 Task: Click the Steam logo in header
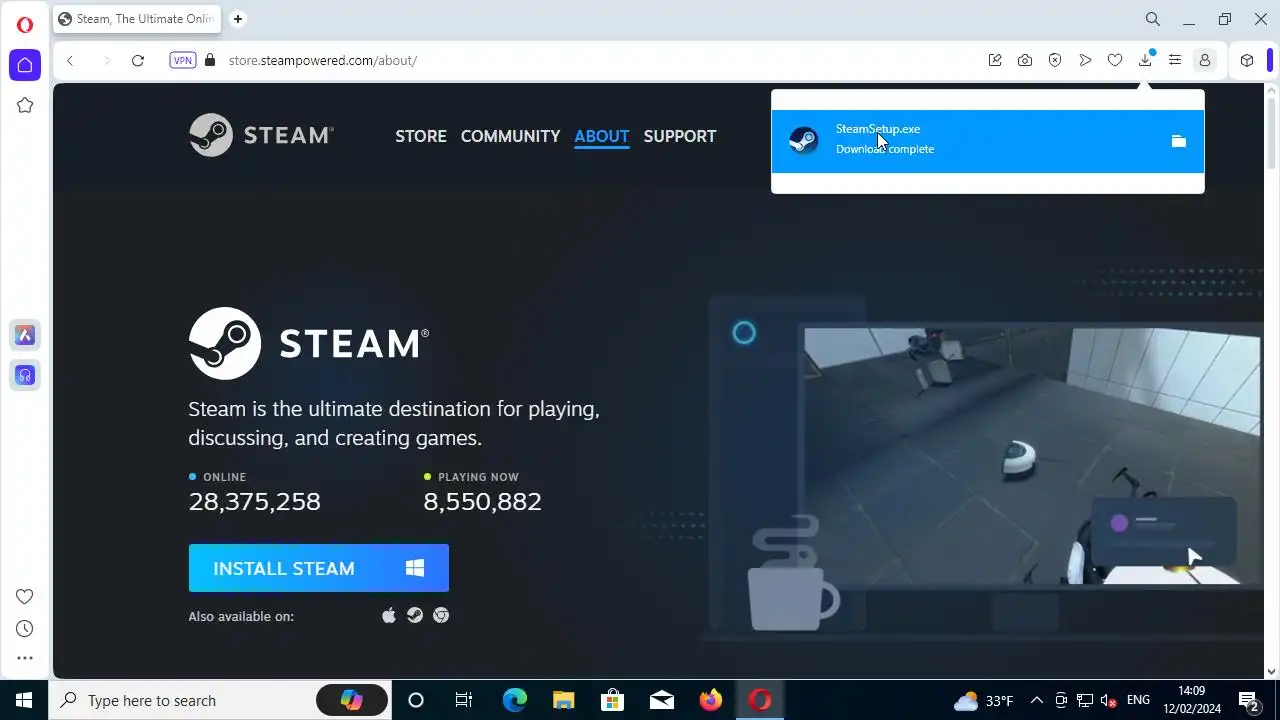click(x=261, y=135)
